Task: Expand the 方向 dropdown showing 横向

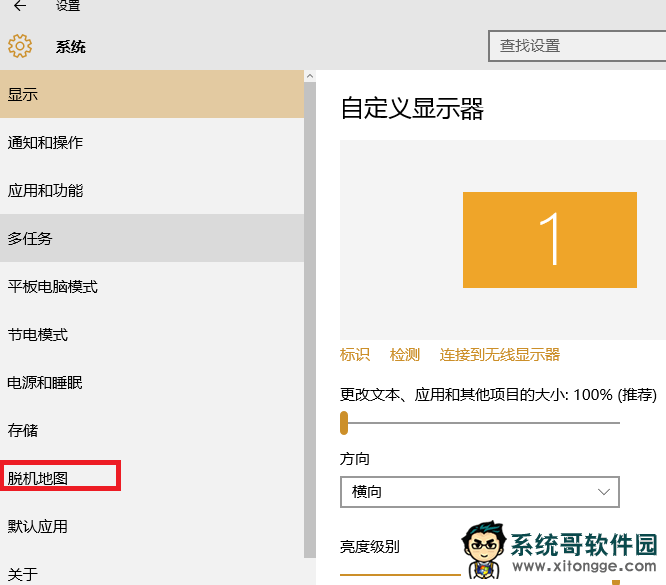Action: click(479, 492)
